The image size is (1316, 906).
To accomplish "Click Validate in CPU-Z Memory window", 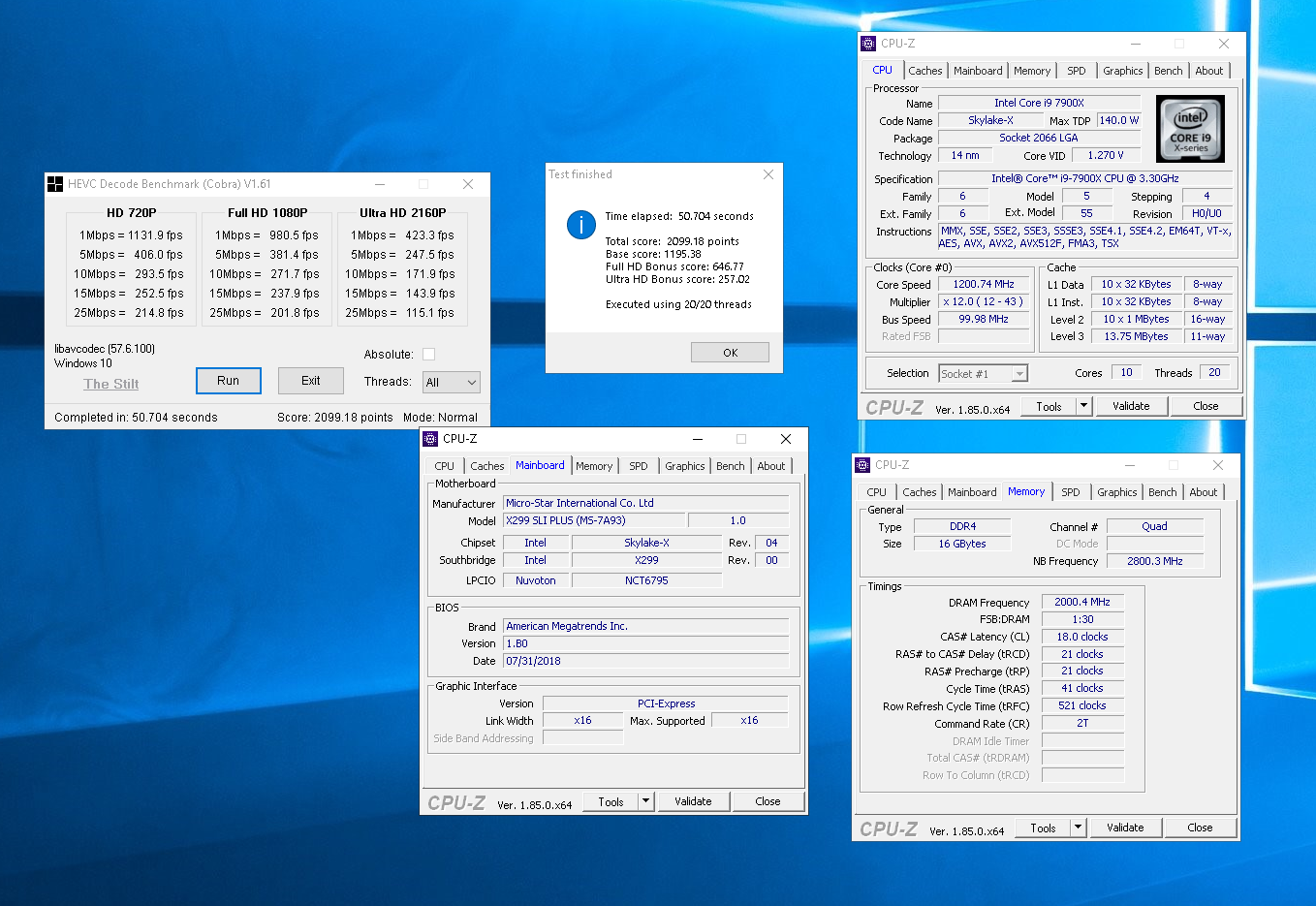I will coord(1125,828).
